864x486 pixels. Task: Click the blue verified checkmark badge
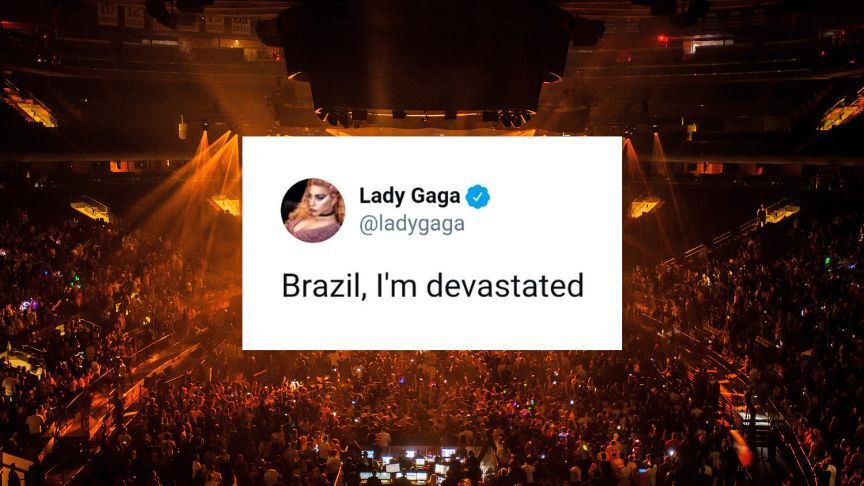(477, 197)
